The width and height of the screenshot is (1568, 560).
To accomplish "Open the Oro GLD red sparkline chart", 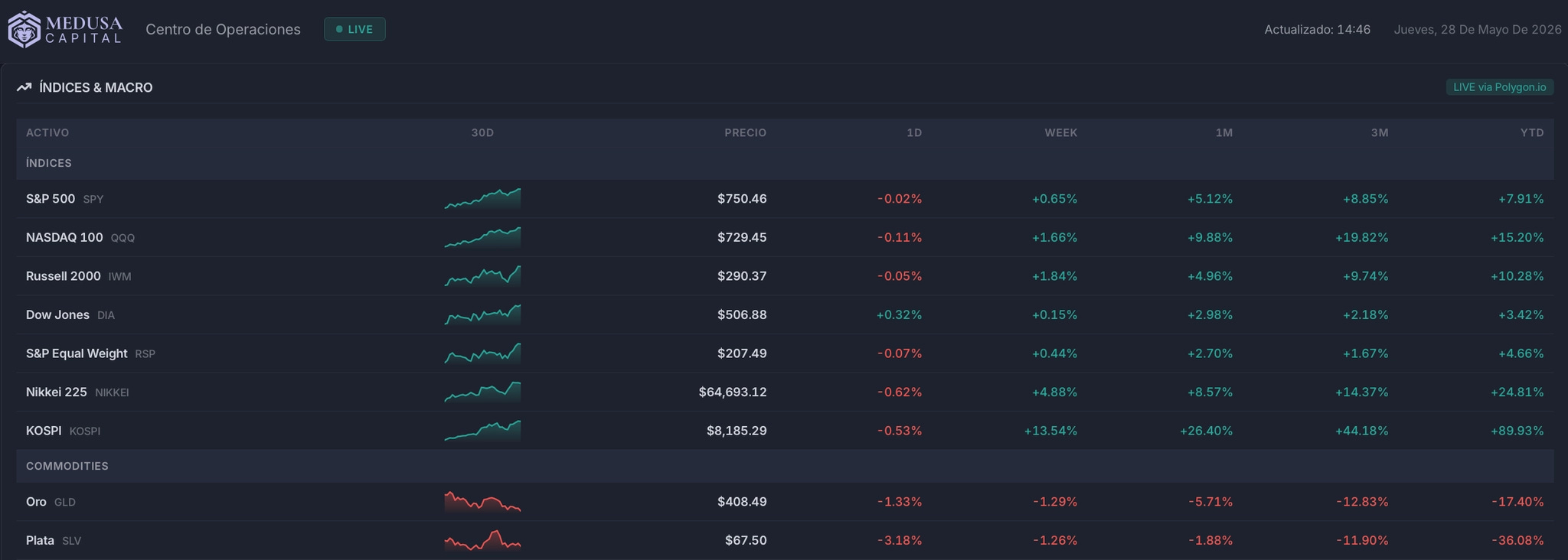I will click(482, 502).
